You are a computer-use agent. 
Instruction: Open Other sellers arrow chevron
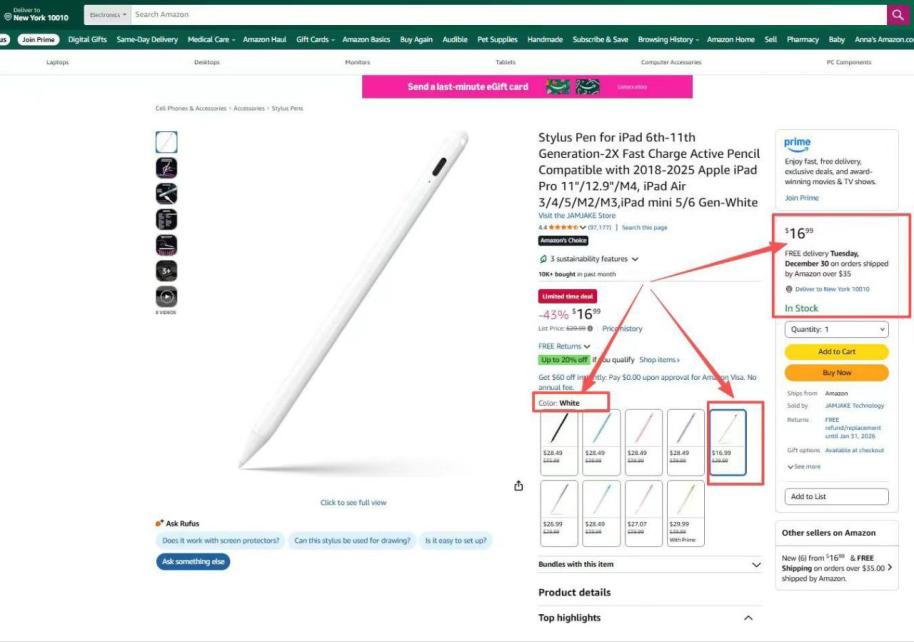(x=890, y=567)
